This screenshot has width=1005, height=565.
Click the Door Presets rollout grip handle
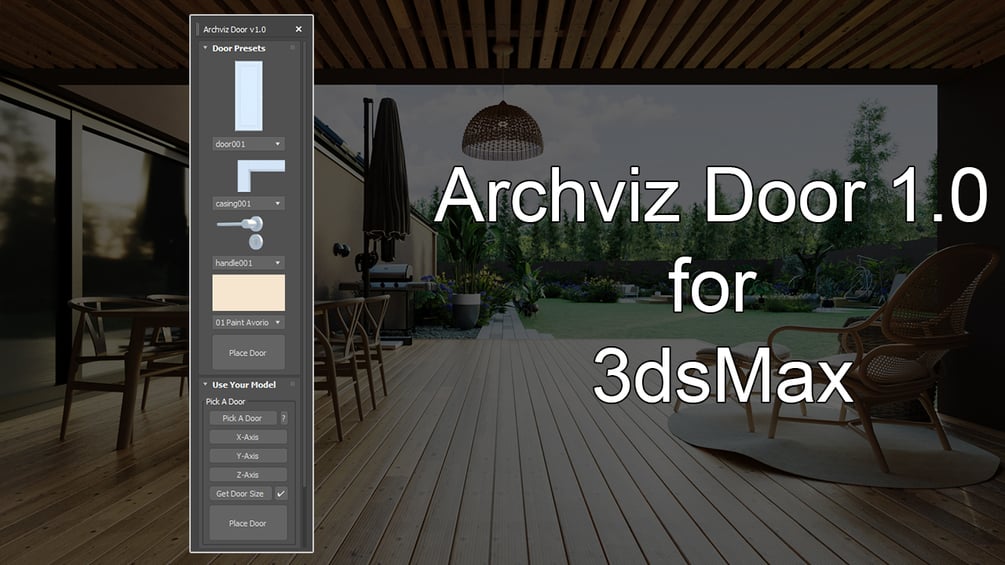[x=293, y=47]
